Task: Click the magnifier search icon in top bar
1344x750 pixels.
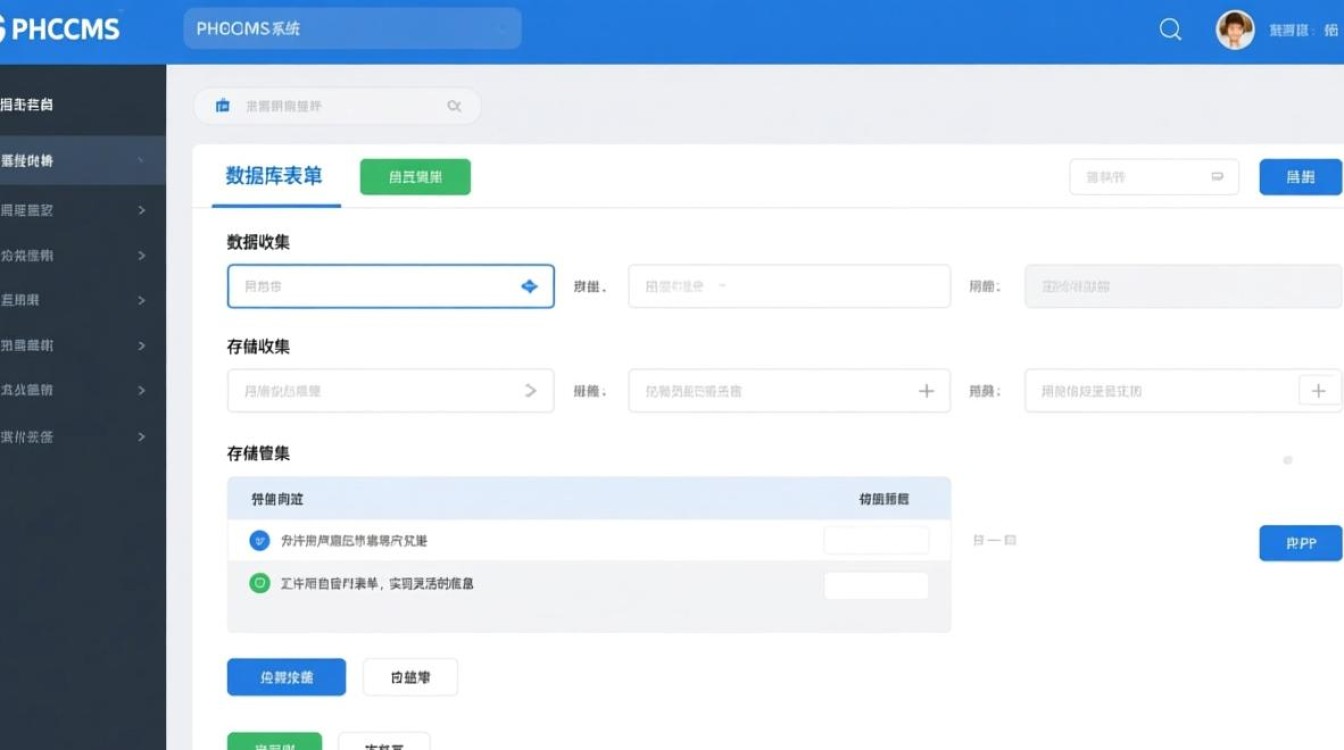Action: pos(1169,30)
